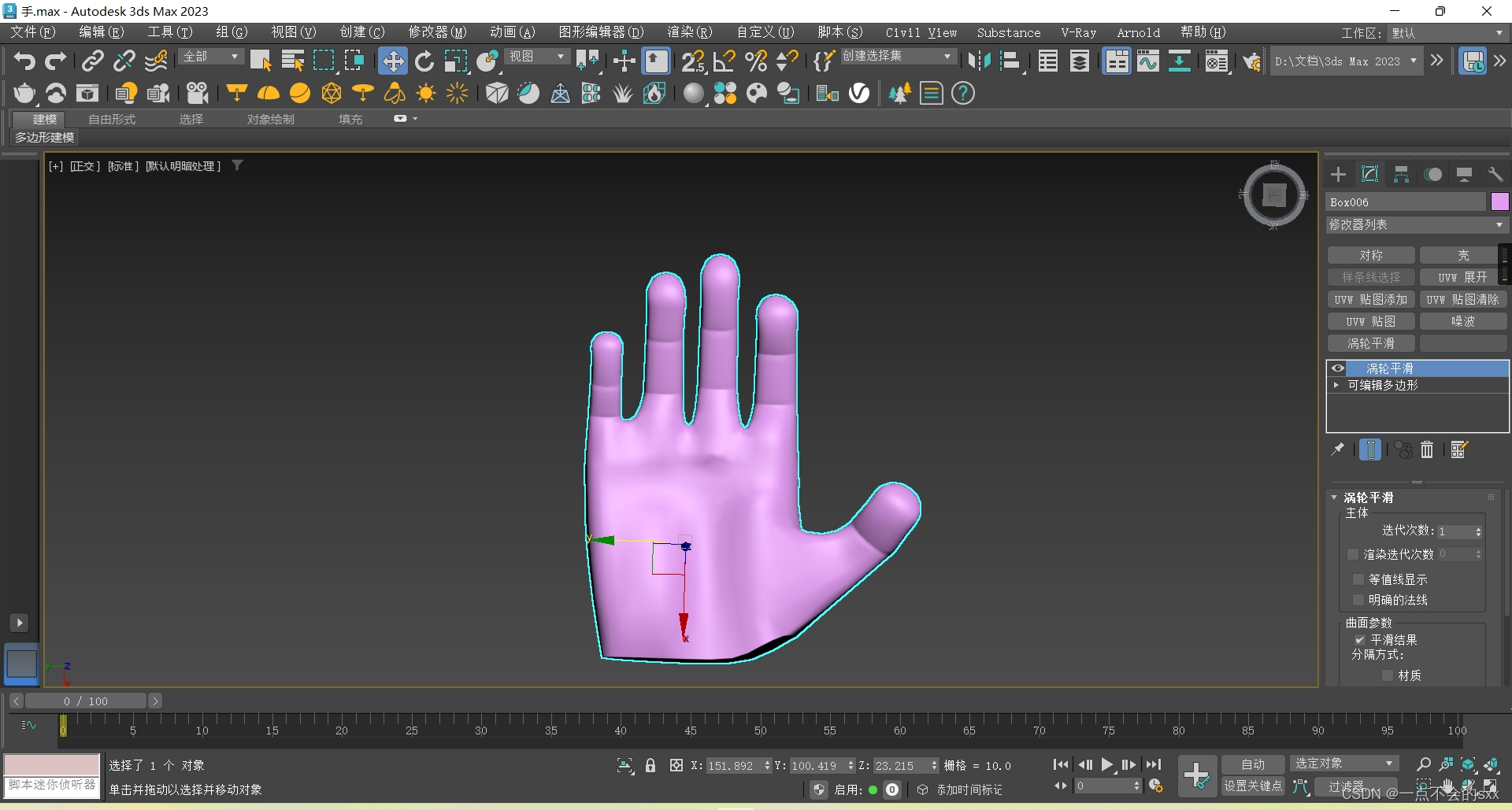Screen dimensions: 1512x810
Task: Click the iterations spinner arrows
Action: 1478,532
